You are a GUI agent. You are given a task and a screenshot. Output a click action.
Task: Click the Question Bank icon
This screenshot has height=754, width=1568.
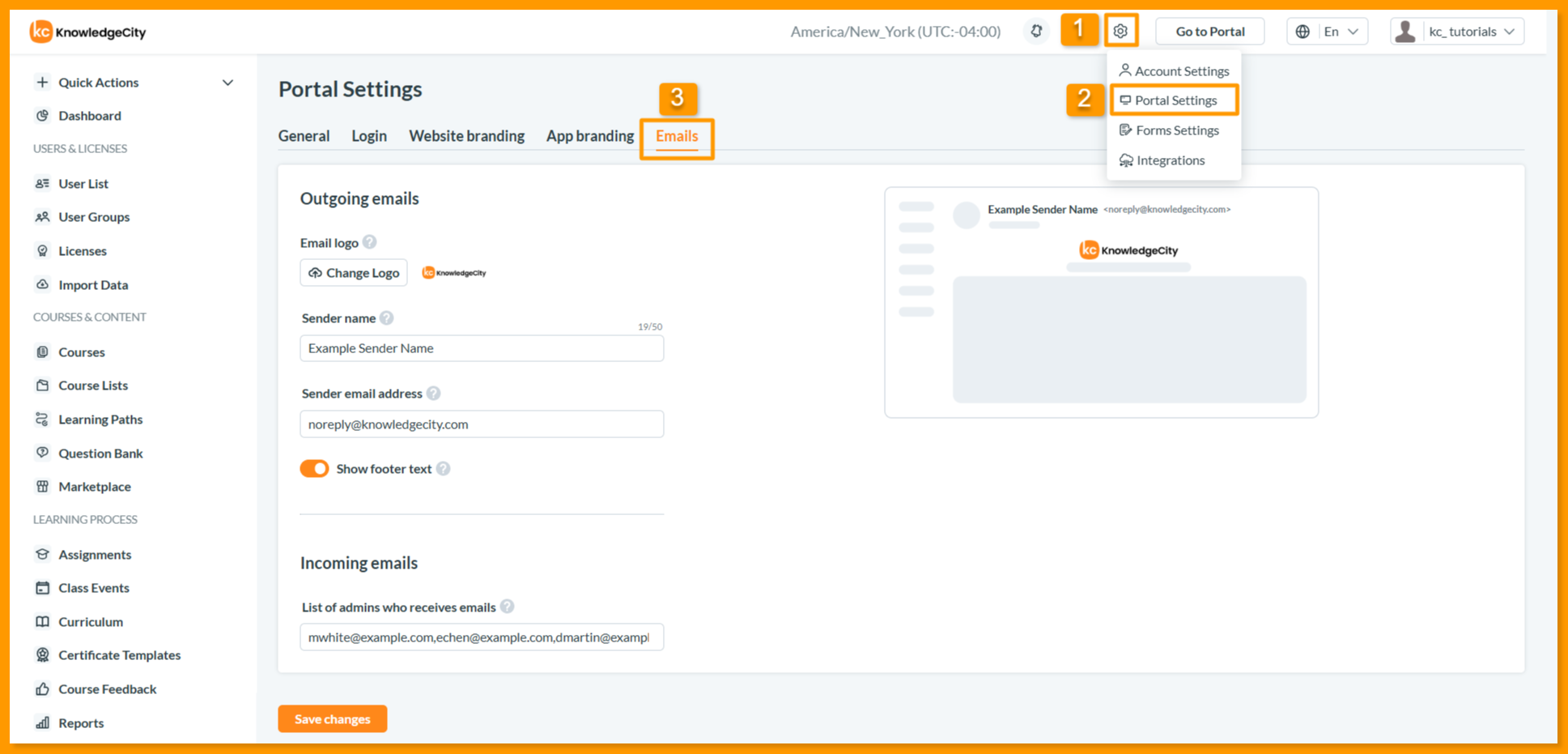[43, 453]
